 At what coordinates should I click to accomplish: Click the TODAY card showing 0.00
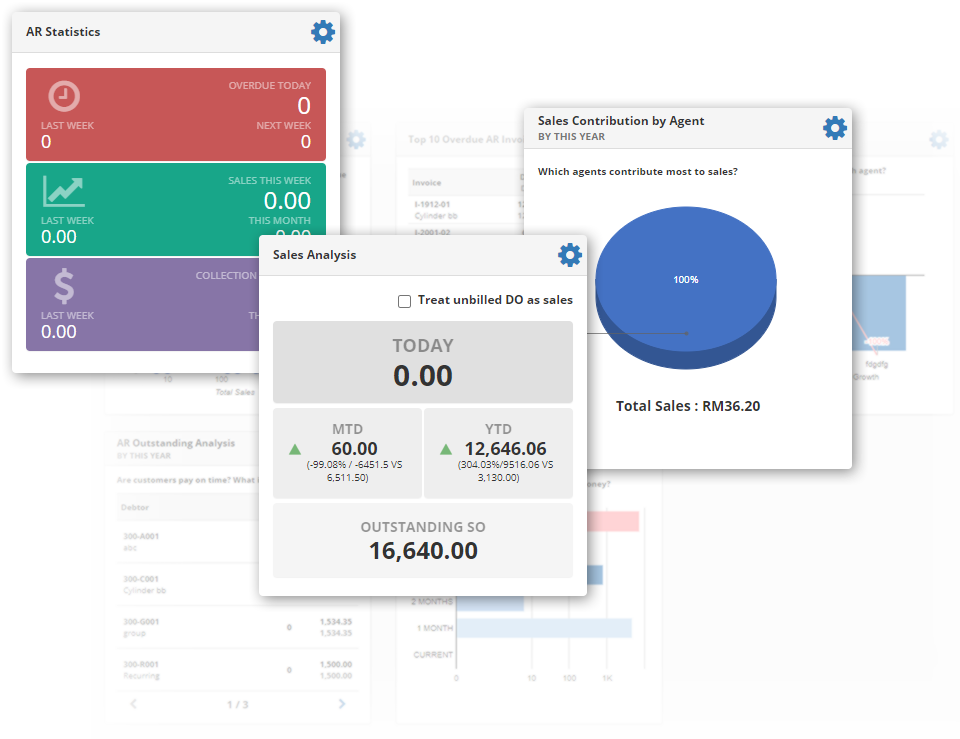[422, 360]
